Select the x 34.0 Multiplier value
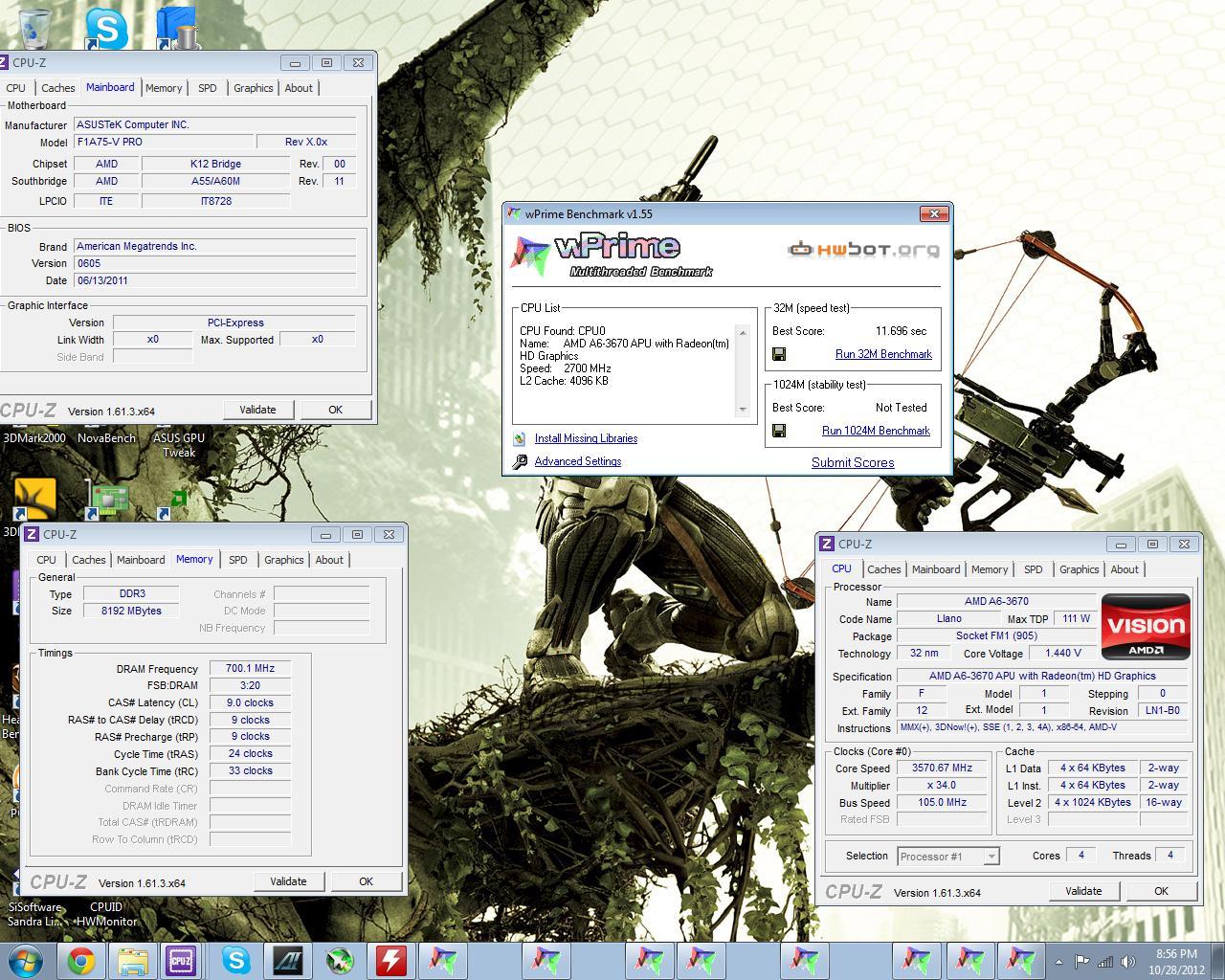Screen dimensions: 1225x980 coord(942,786)
